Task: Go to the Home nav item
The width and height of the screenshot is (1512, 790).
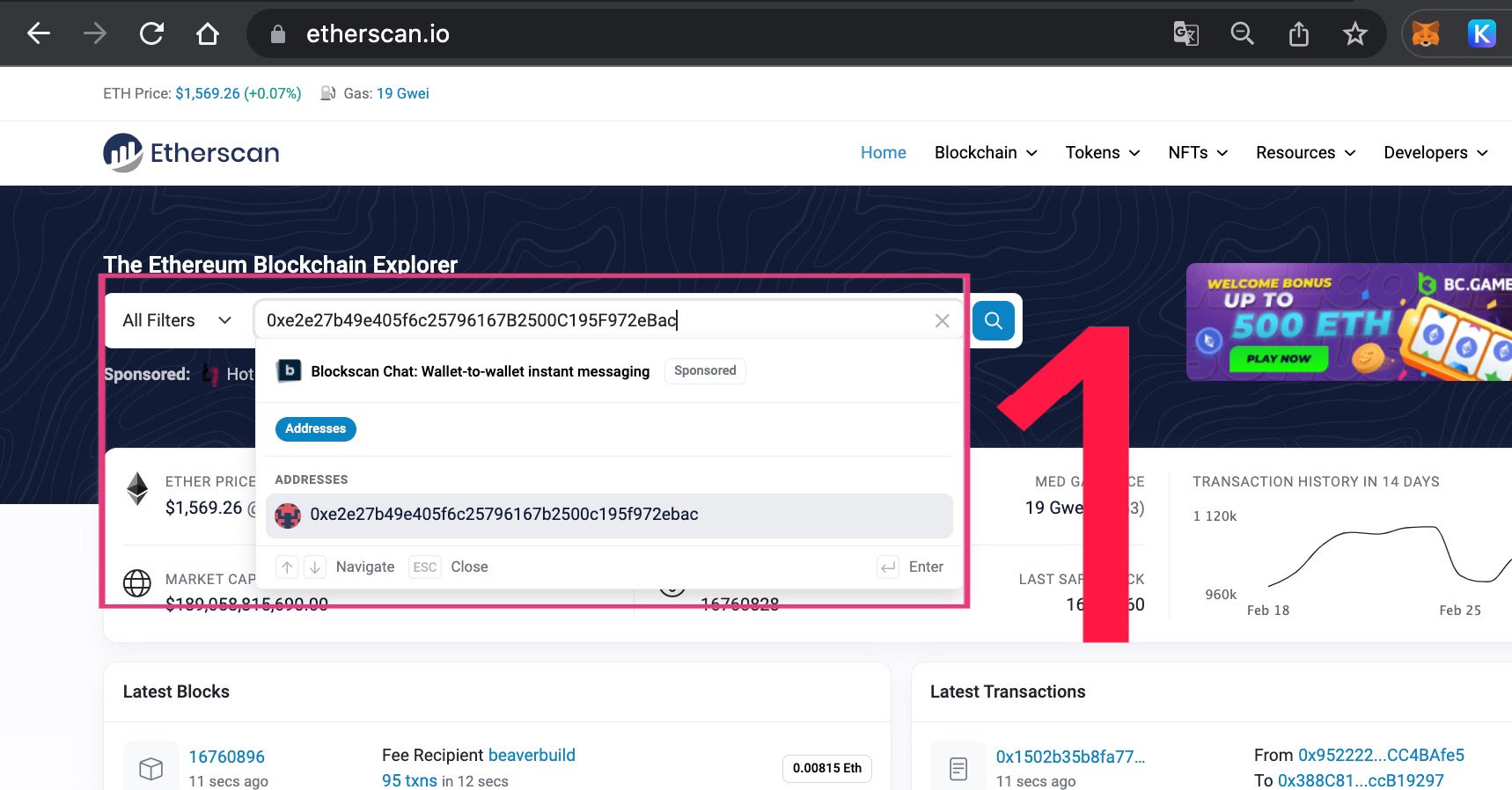Action: (x=883, y=153)
